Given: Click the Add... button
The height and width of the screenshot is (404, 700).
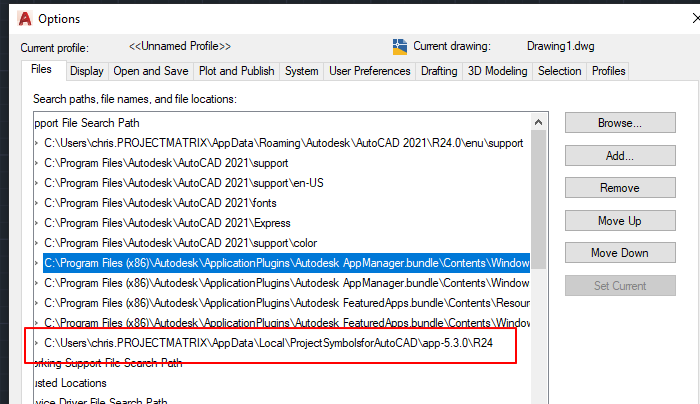Looking at the screenshot, I should coord(620,155).
